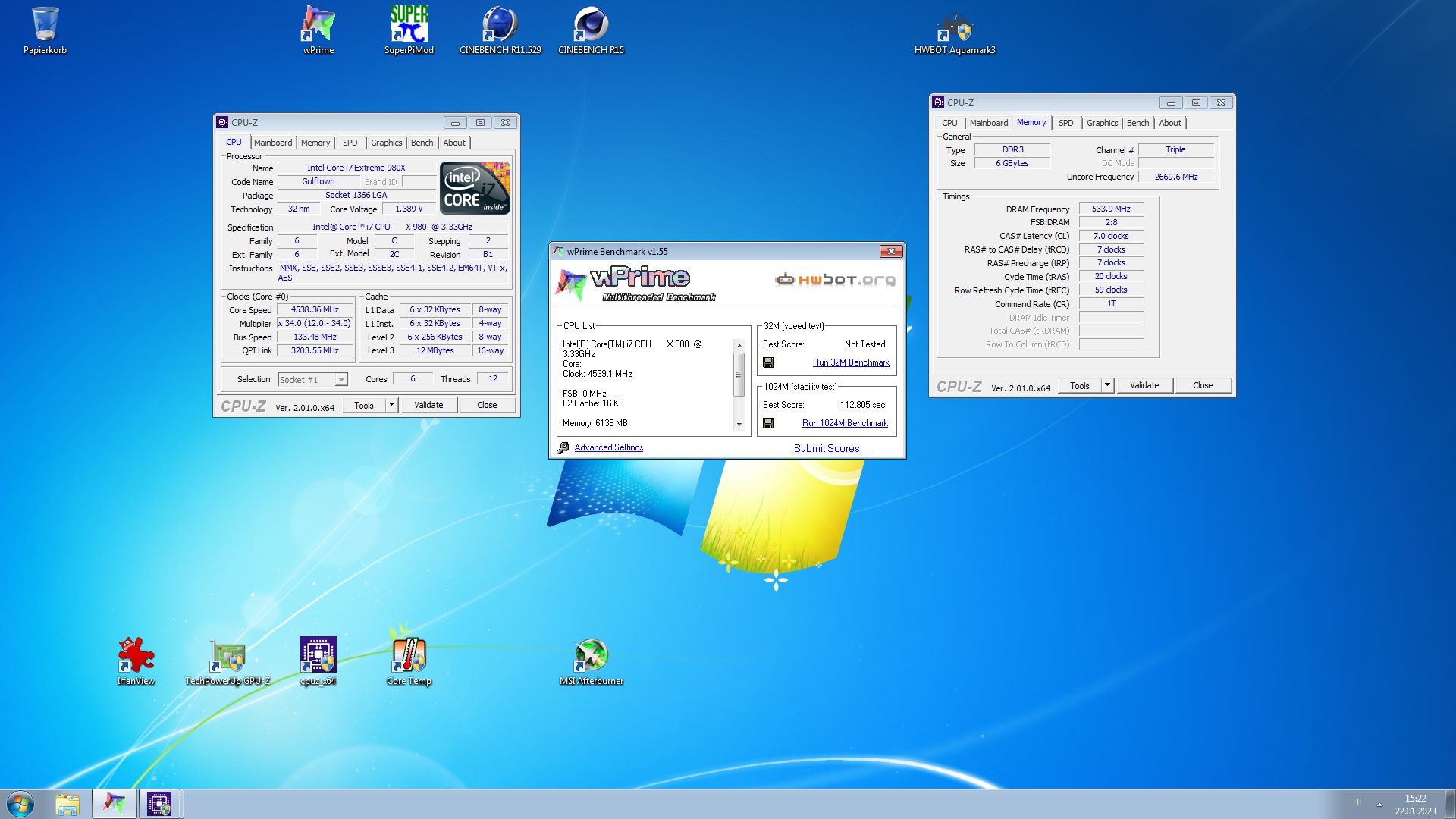
Task: Open the Advanced Settings link in wPrime
Action: (609, 447)
